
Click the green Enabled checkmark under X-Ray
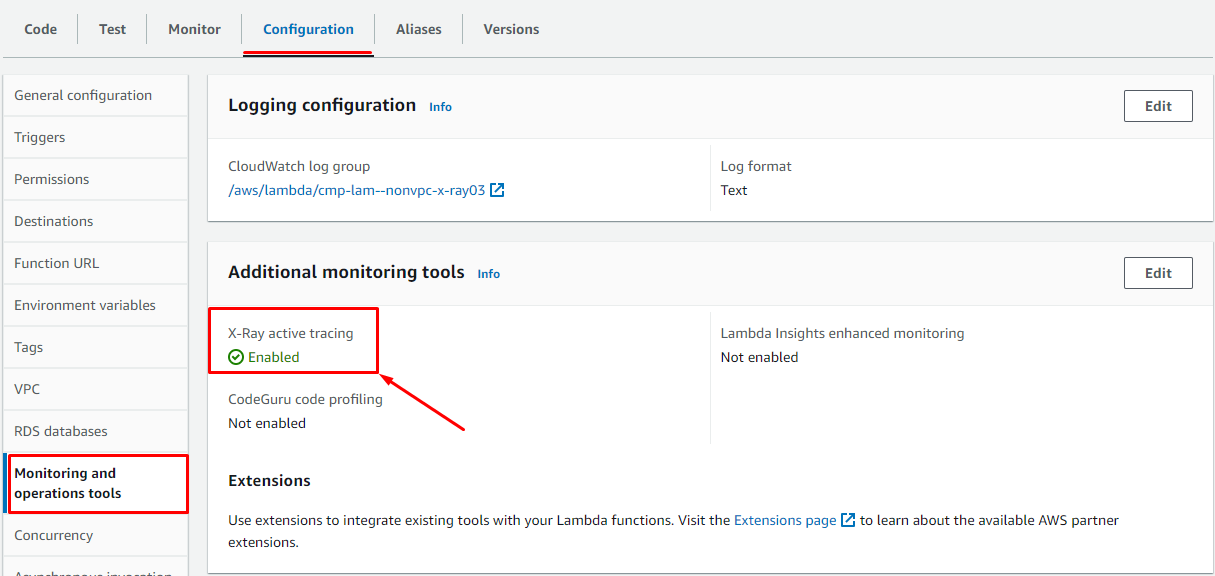pos(236,357)
